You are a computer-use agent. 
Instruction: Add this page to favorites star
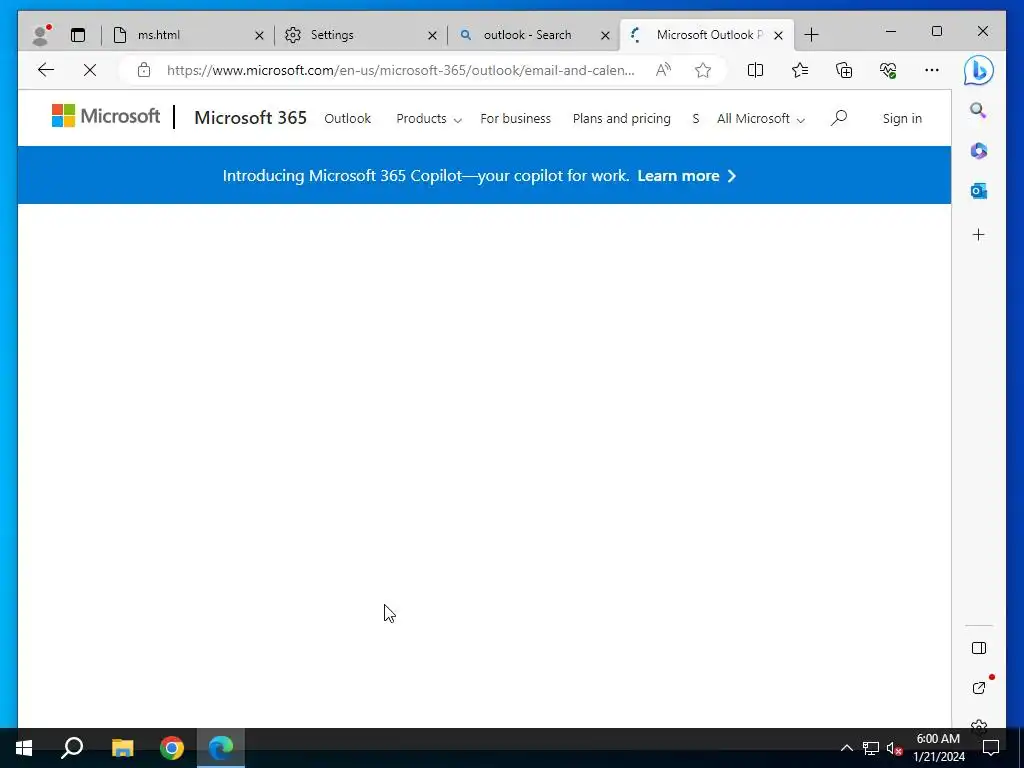tap(703, 70)
